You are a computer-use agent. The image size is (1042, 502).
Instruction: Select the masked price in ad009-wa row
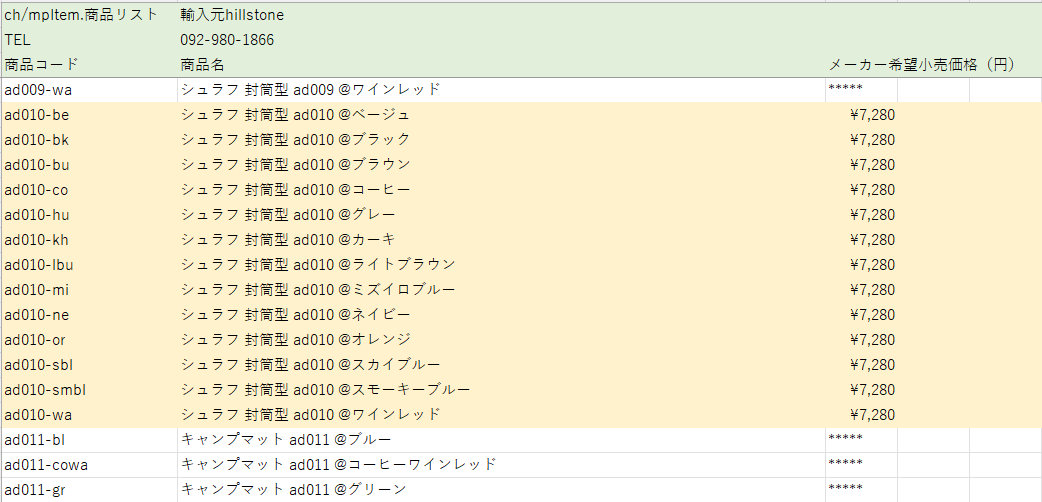(x=846, y=89)
